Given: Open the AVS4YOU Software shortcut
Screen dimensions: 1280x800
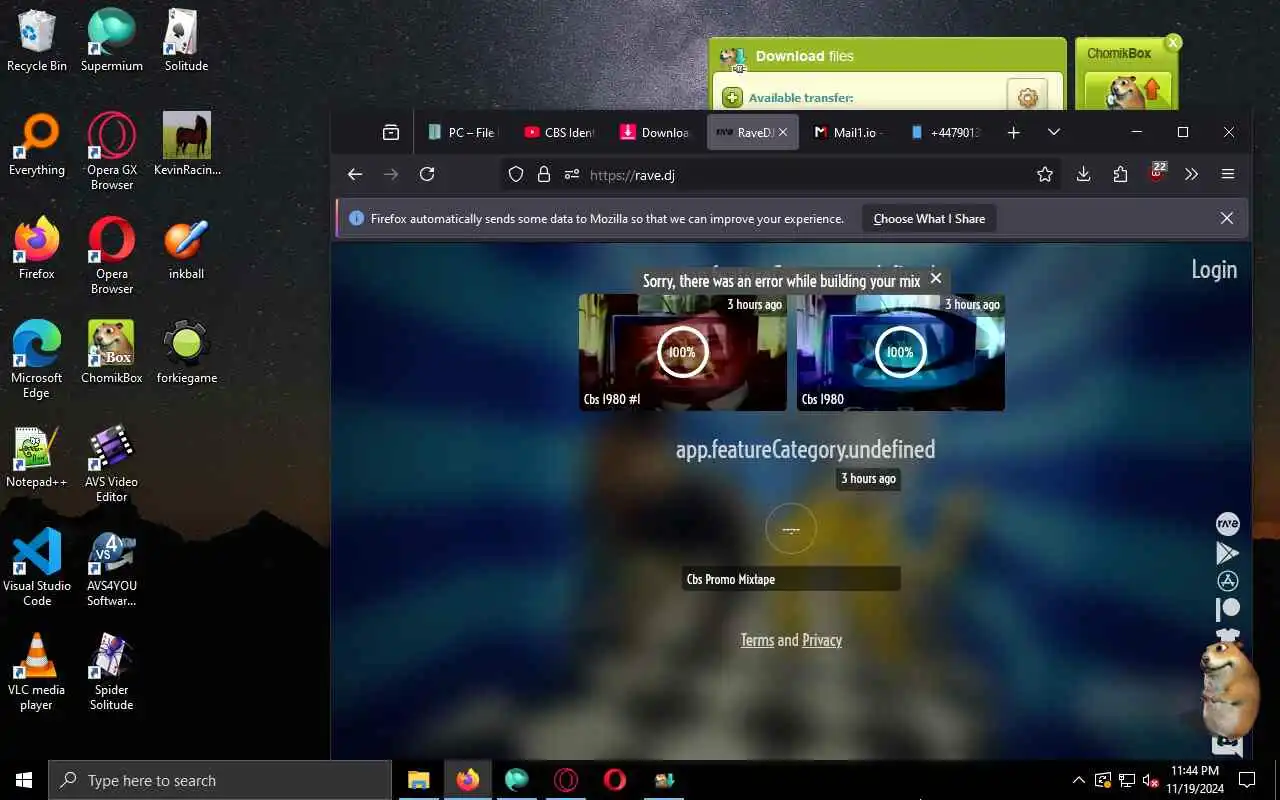Looking at the screenshot, I should point(111,567).
